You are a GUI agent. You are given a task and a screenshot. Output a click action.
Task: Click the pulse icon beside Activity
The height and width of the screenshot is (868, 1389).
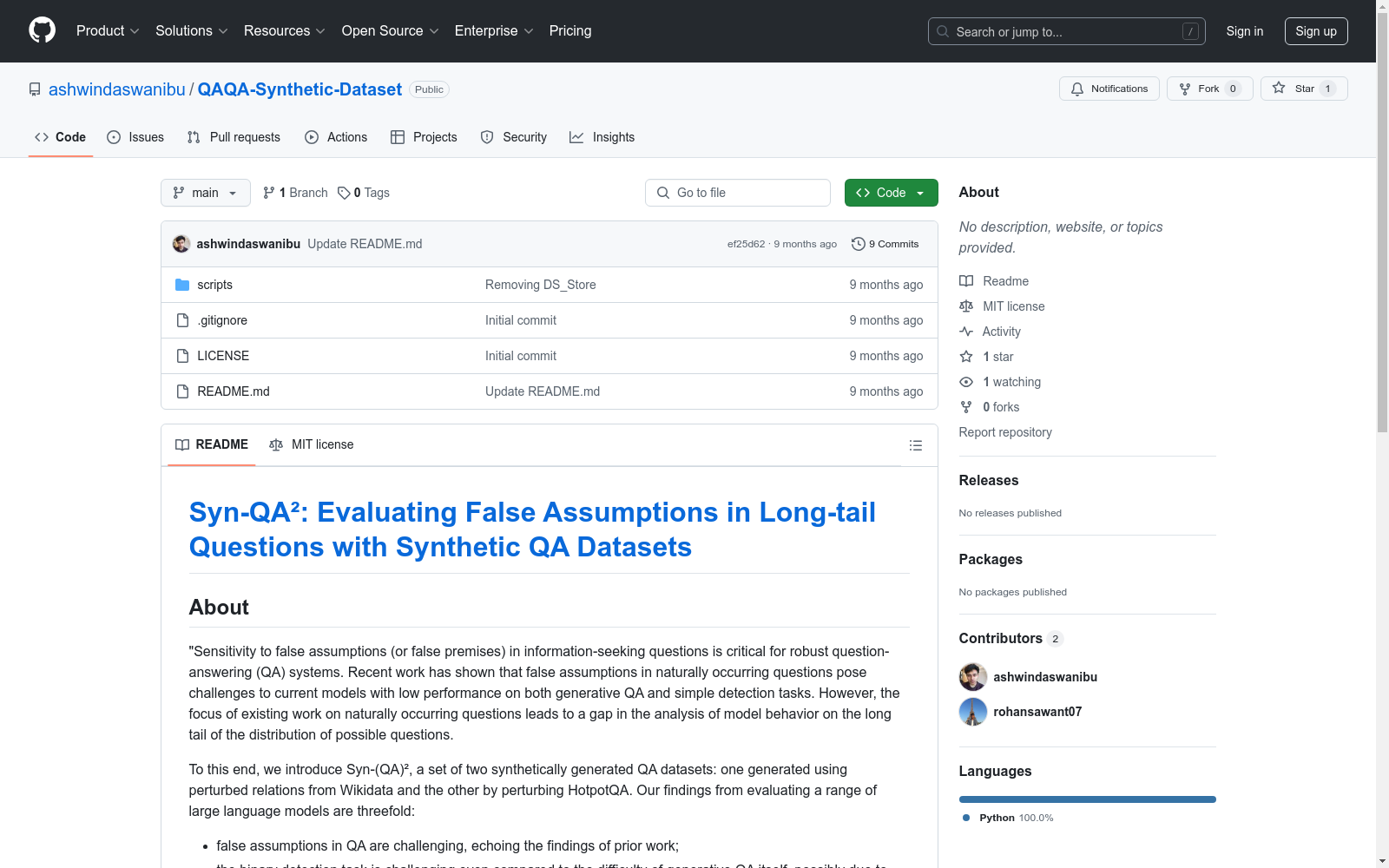[966, 332]
